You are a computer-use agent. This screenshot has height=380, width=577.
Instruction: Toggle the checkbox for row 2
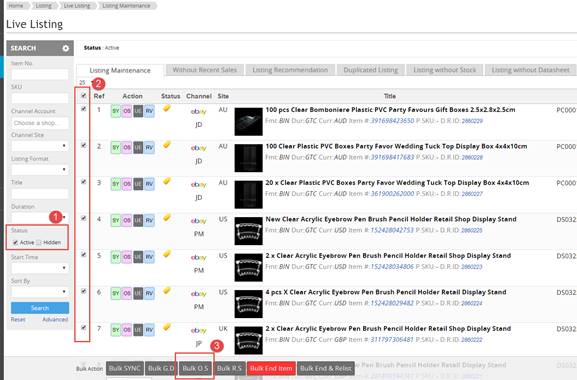click(84, 145)
